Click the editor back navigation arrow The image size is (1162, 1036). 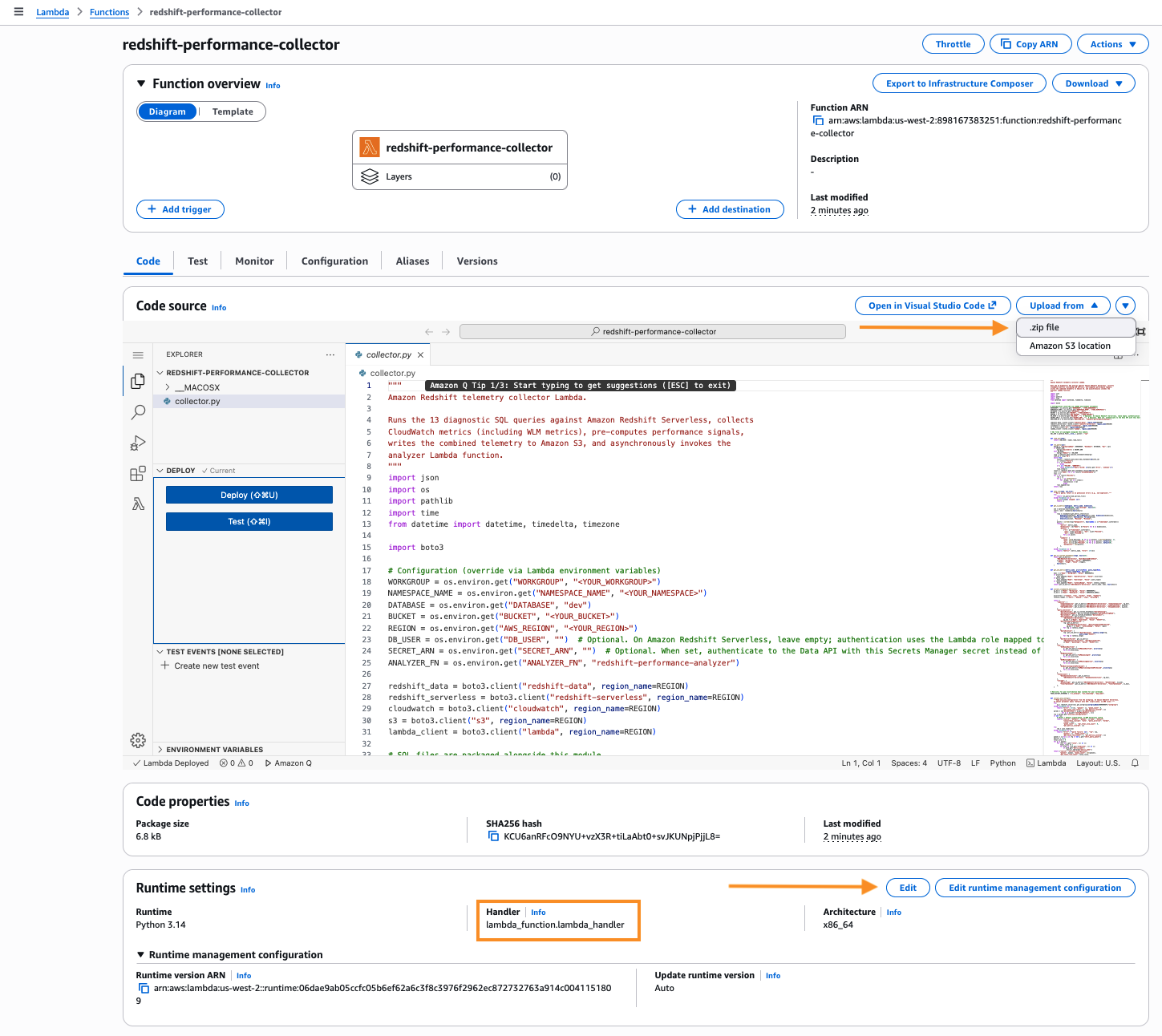click(x=429, y=331)
